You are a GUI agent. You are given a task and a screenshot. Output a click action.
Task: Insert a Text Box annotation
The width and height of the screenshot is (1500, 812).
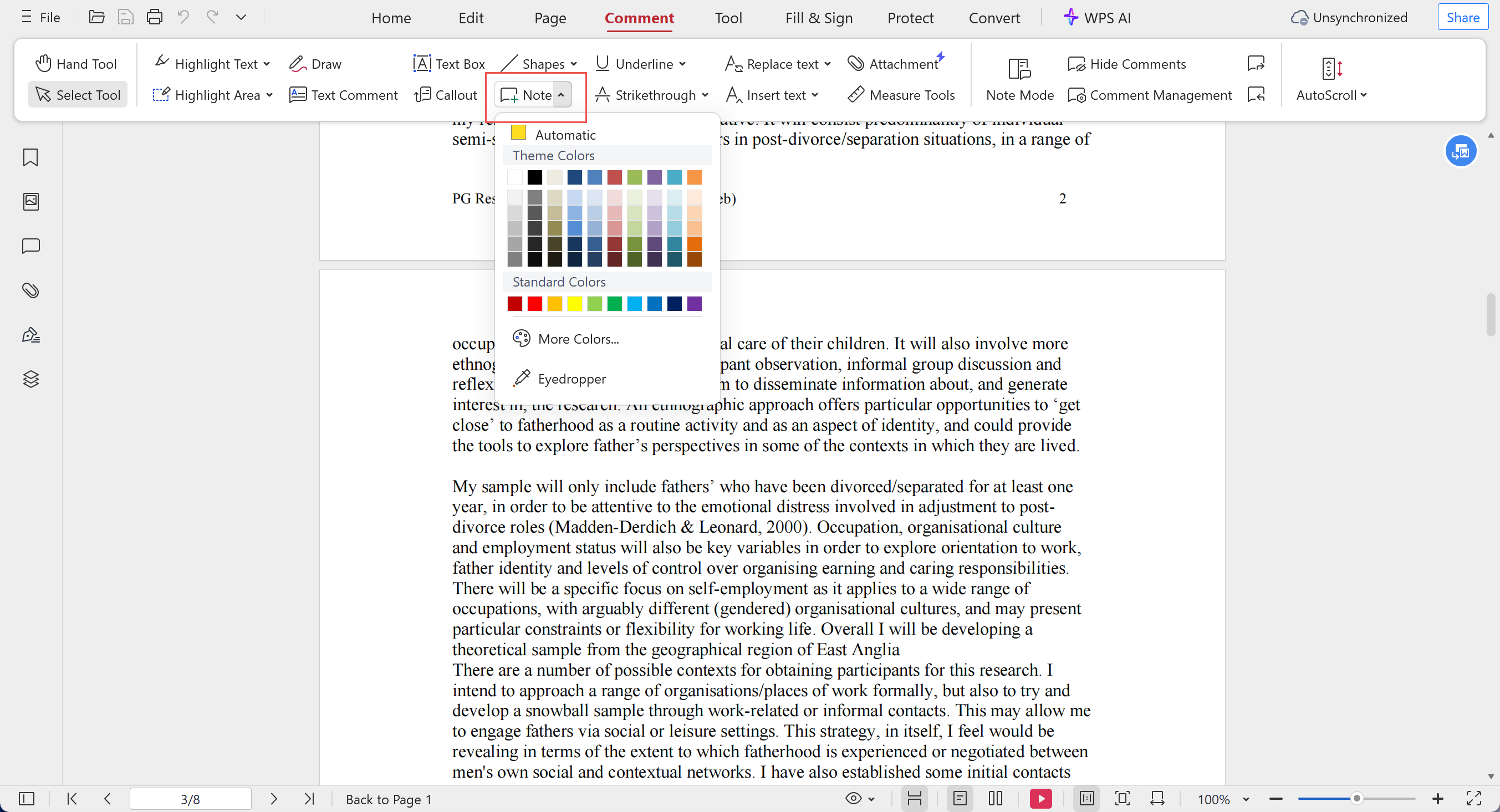[448, 63]
